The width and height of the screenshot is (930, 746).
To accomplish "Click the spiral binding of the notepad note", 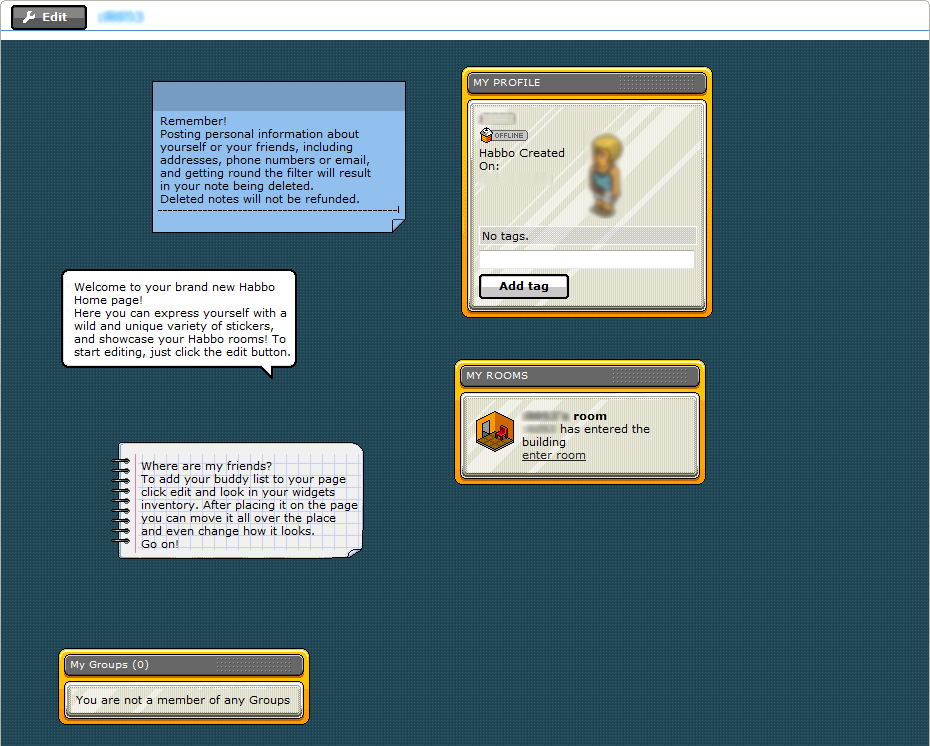I will [x=120, y=502].
